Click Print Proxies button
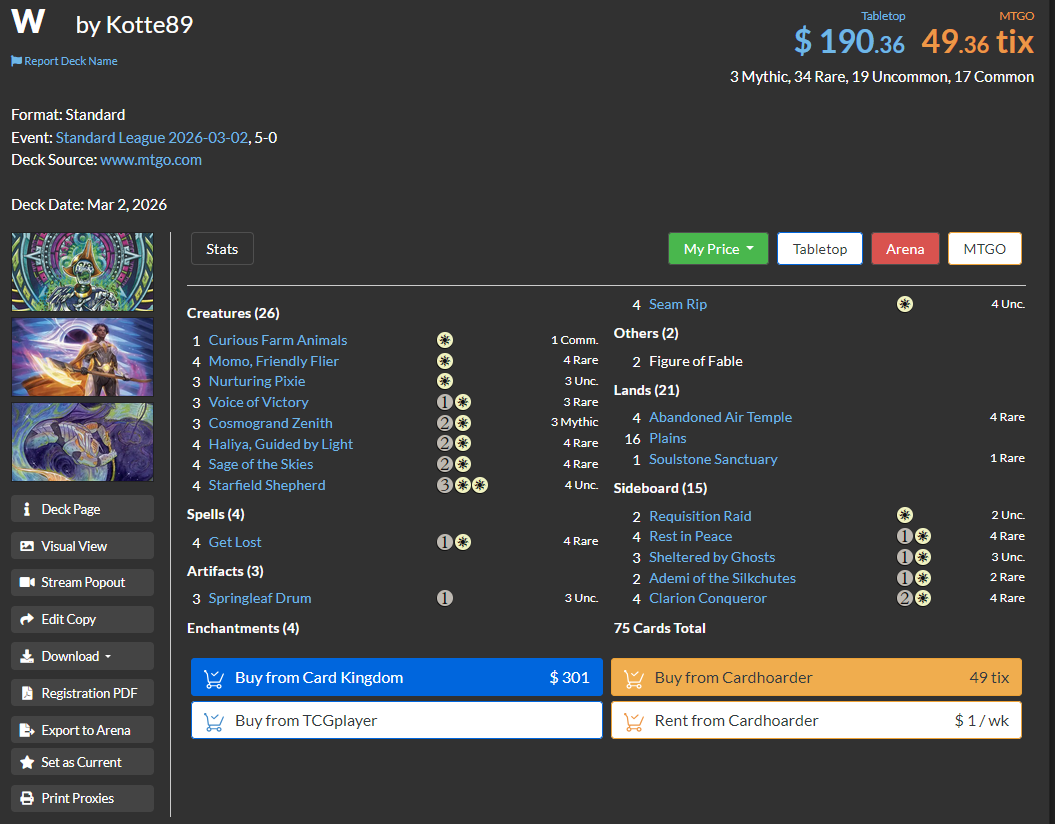Image resolution: width=1055 pixels, height=824 pixels. coord(82,798)
